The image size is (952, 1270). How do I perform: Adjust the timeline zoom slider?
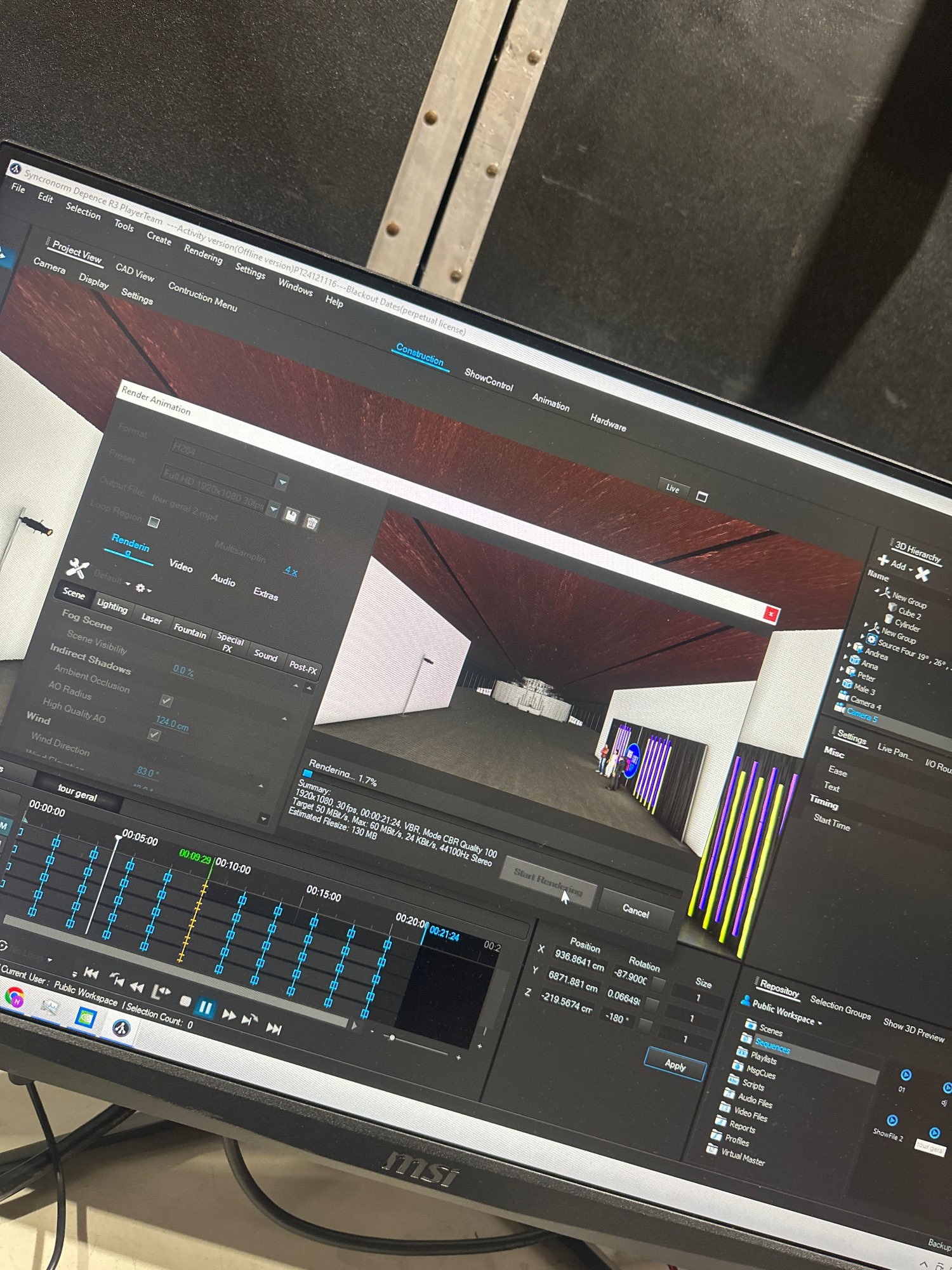click(393, 1038)
